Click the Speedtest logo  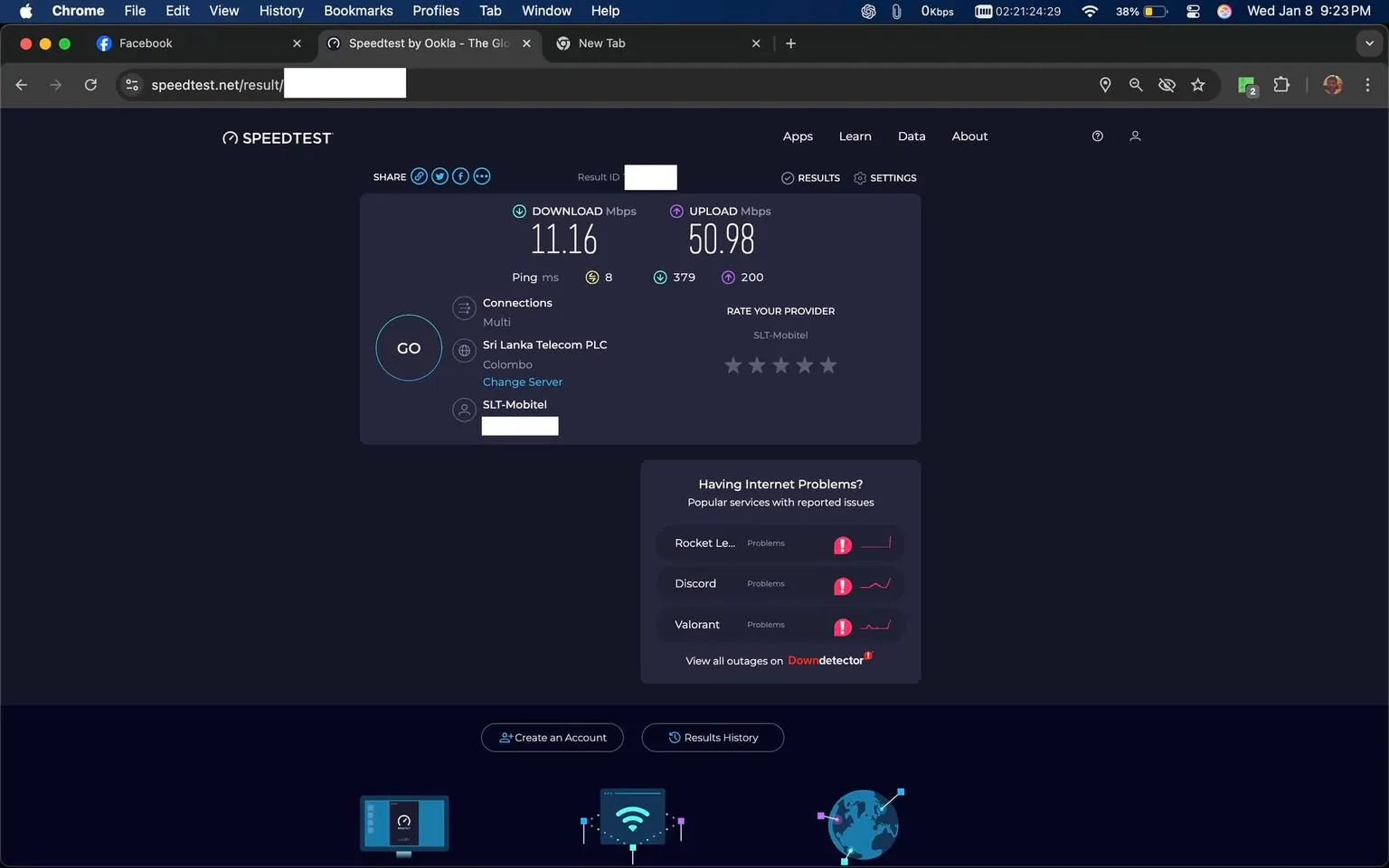pos(278,137)
